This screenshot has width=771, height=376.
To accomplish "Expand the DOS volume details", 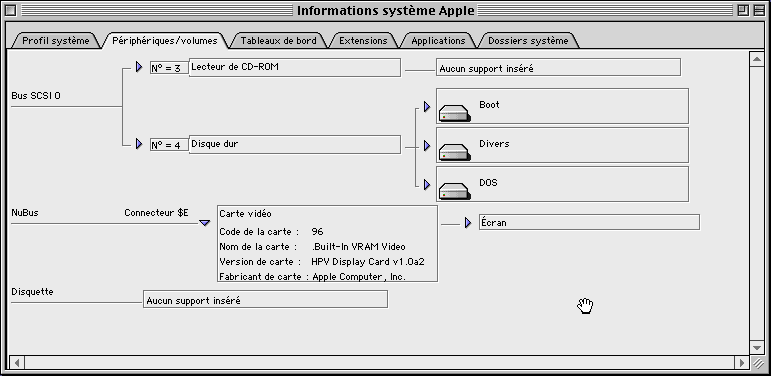I will coord(426,184).
